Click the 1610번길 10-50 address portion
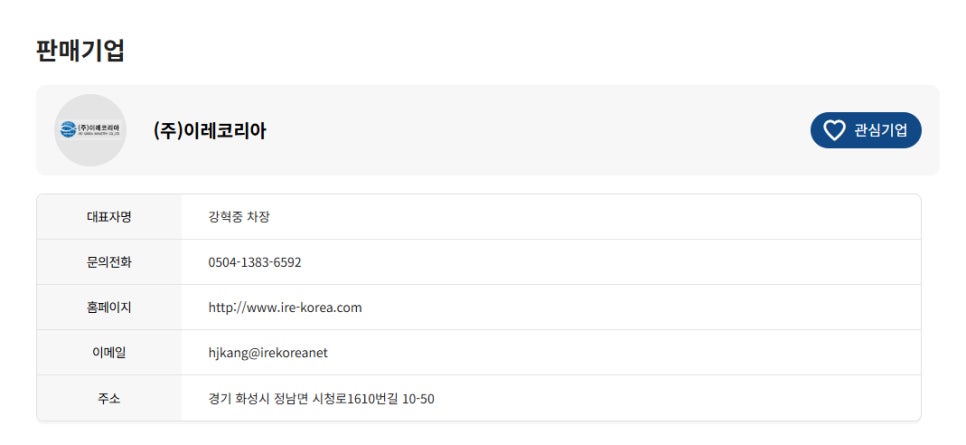966x445 pixels. click(x=391, y=399)
